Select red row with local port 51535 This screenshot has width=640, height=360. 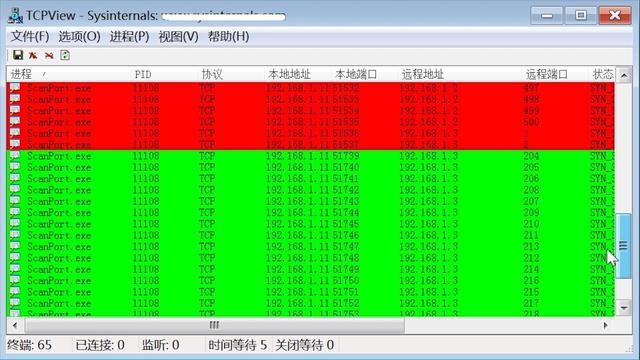click(311, 122)
